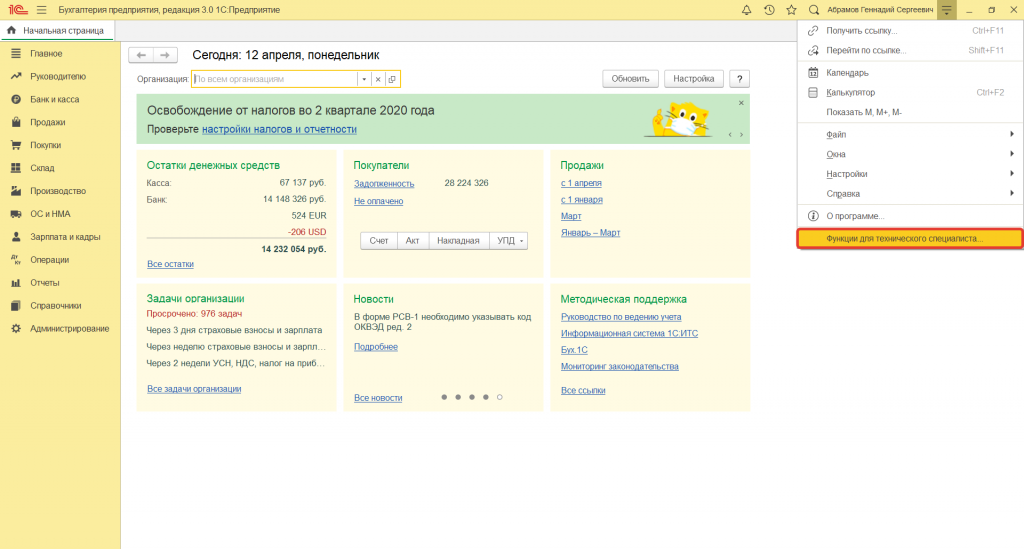Open Зарплата и кадры section in sidebar

tap(64, 237)
